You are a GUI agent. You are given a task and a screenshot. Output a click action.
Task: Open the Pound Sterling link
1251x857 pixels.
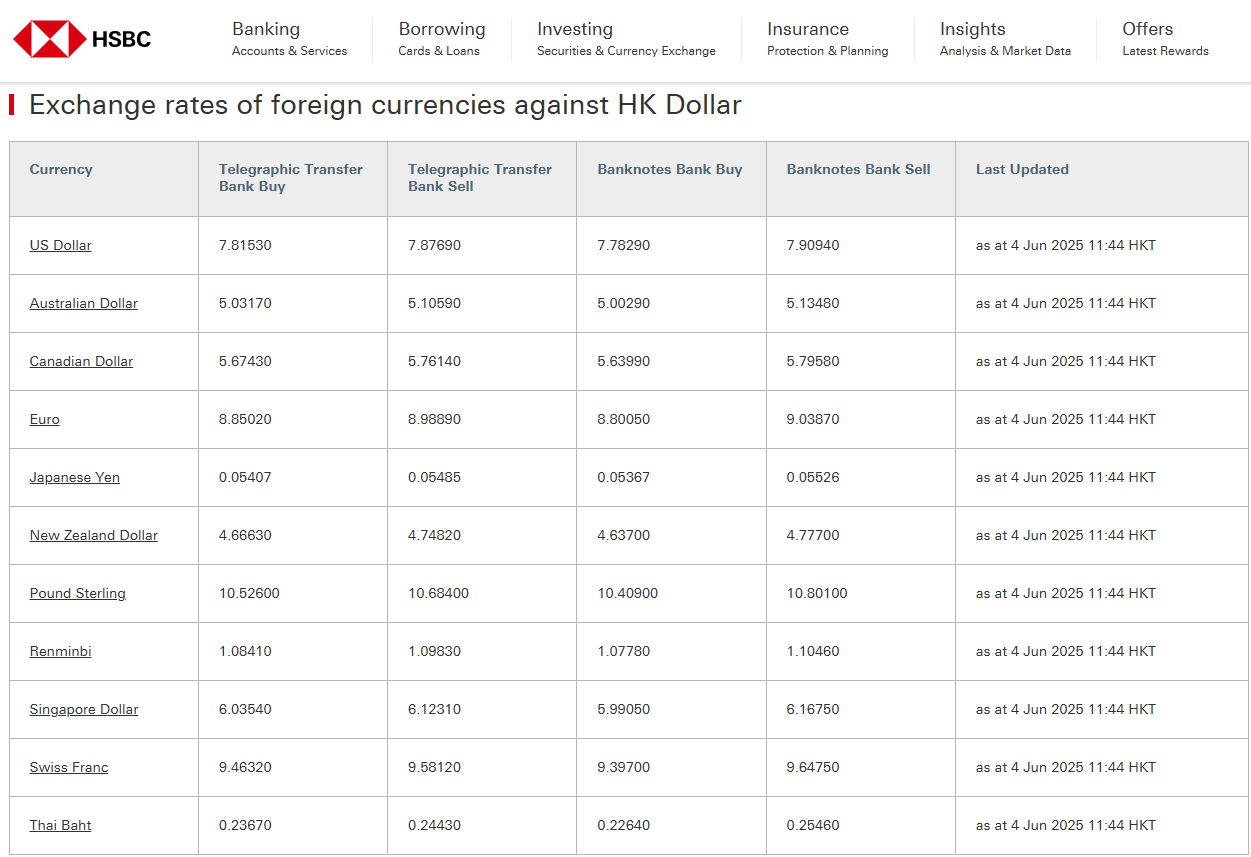point(77,593)
